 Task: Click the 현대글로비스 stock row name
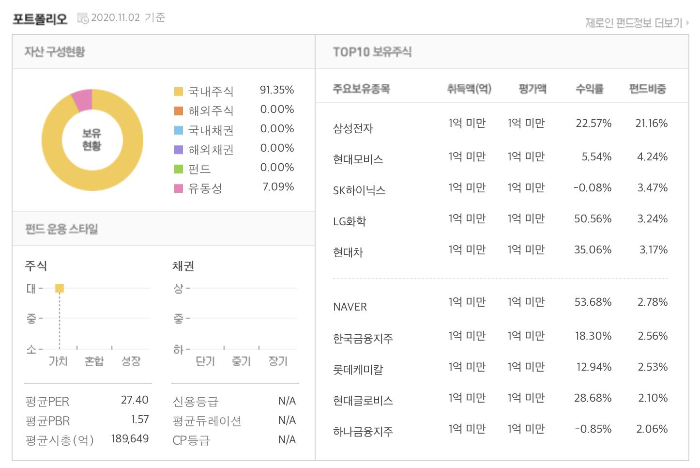pos(363,401)
